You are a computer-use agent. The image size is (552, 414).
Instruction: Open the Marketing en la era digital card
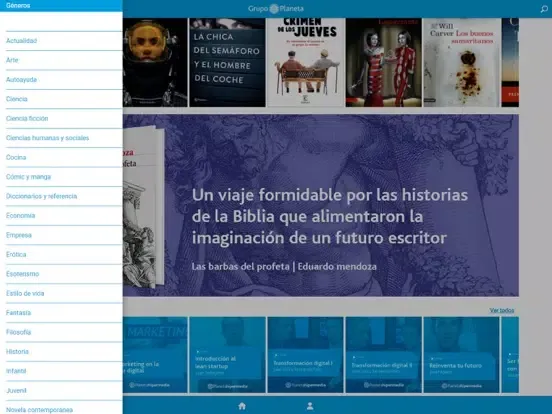click(155, 355)
